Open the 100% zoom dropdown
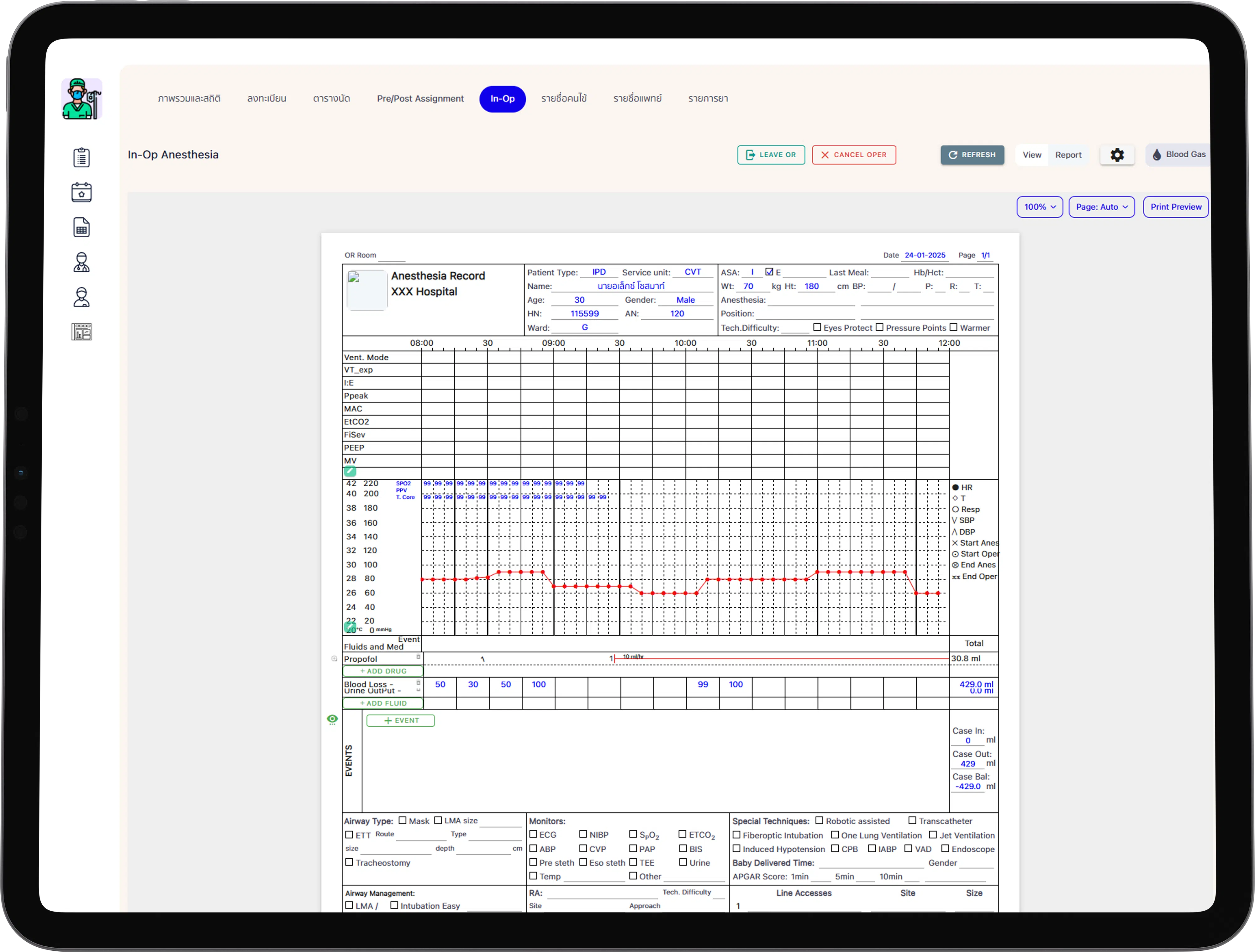The image size is (1255, 952). (x=1039, y=207)
